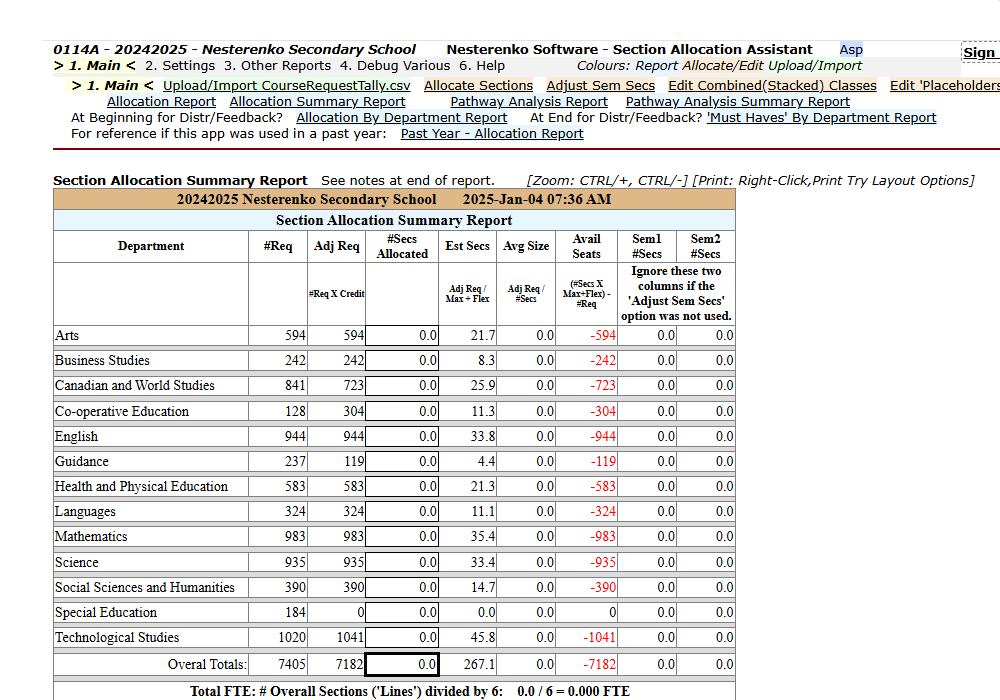
Task: Open the Allocation Report link
Action: (x=161, y=102)
